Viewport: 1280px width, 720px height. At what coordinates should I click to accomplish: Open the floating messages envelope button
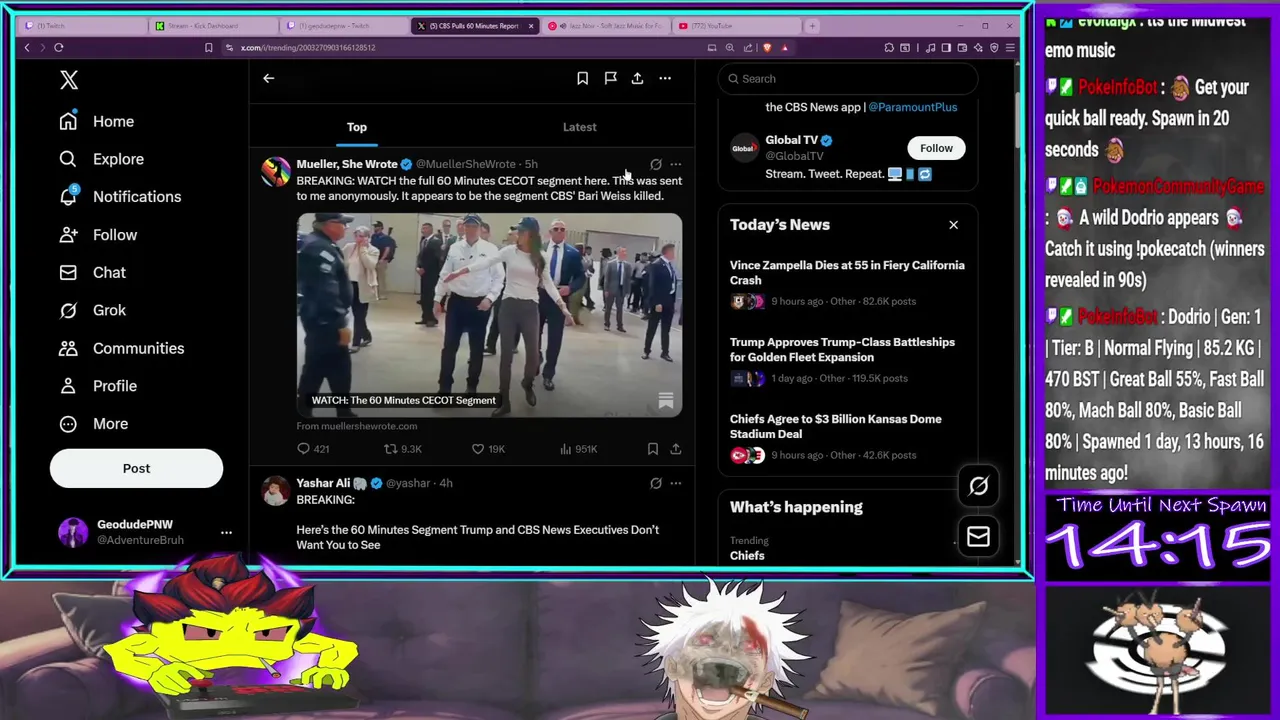[978, 538]
